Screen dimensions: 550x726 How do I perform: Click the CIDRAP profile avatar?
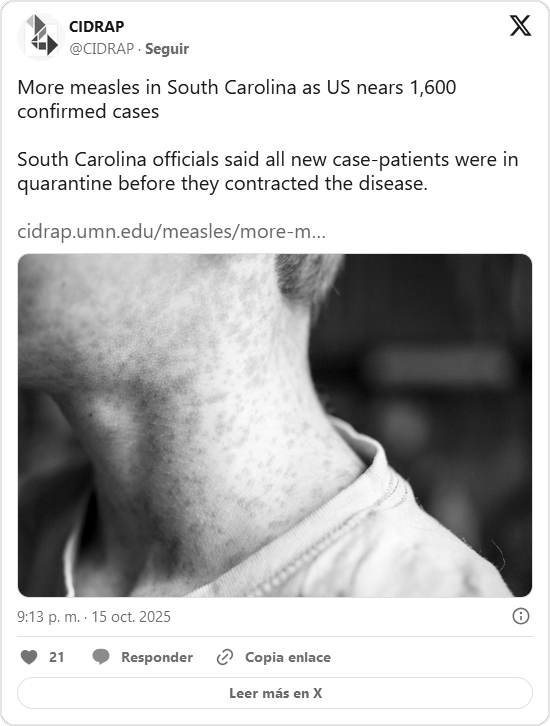[x=41, y=37]
